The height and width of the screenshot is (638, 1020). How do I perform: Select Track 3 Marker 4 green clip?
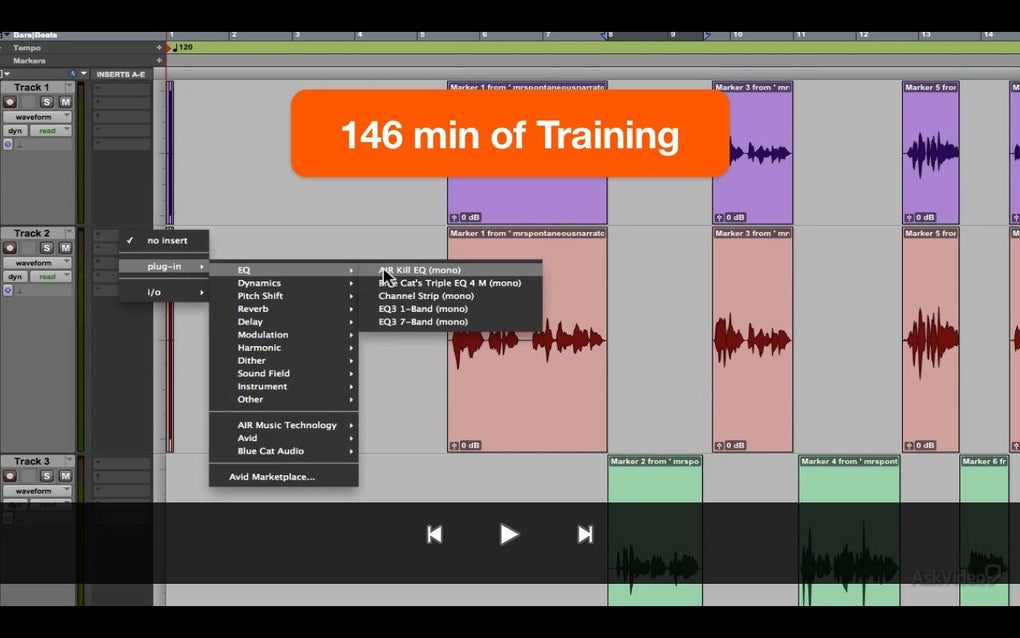pos(849,530)
